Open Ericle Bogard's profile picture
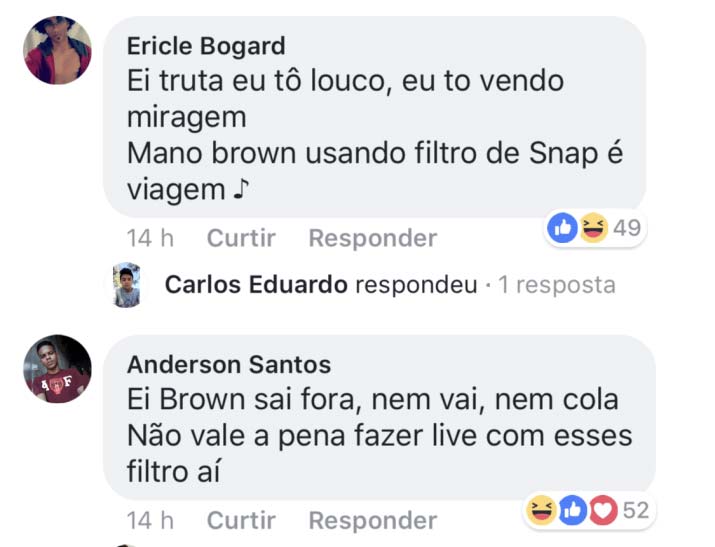715x547 pixels. point(57,50)
